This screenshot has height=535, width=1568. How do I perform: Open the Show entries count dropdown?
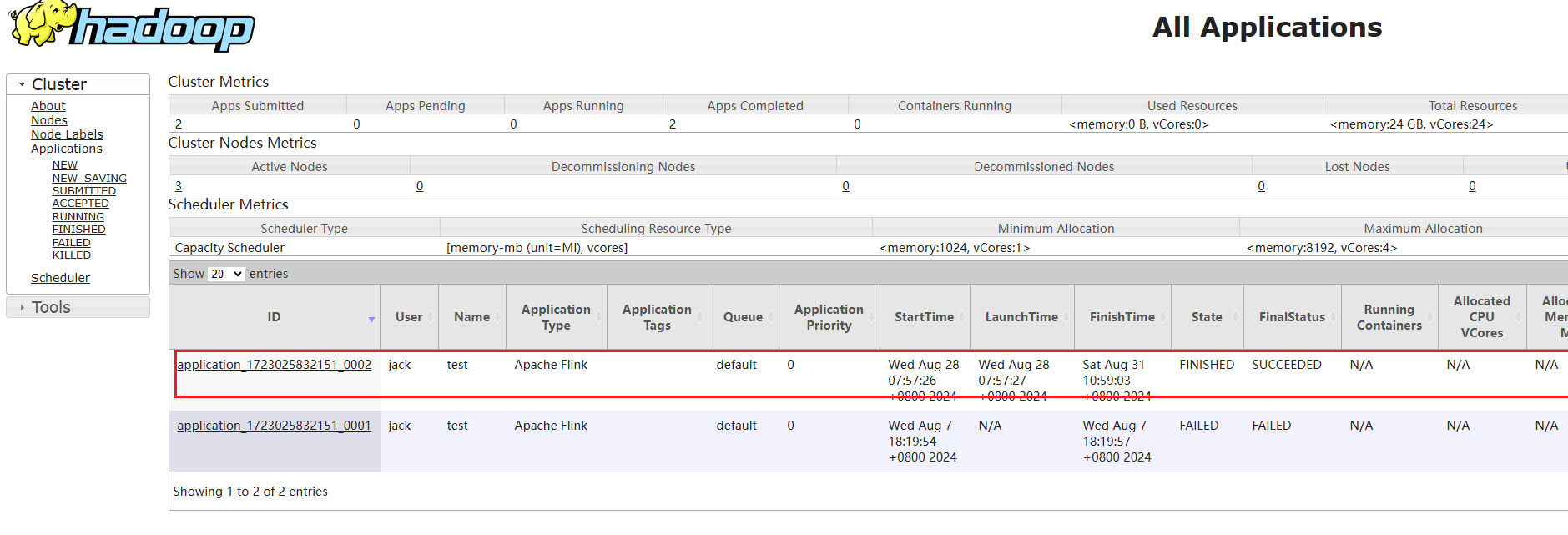tap(226, 274)
